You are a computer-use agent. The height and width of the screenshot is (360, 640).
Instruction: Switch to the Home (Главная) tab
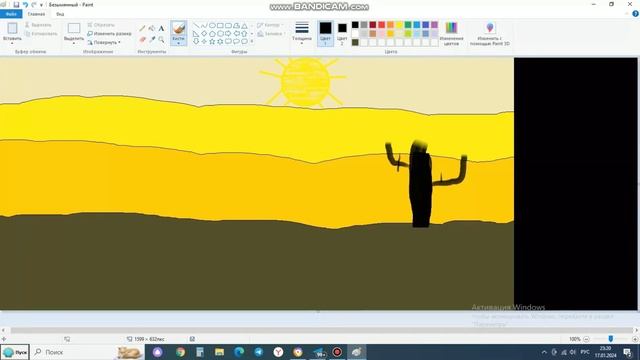[36, 14]
